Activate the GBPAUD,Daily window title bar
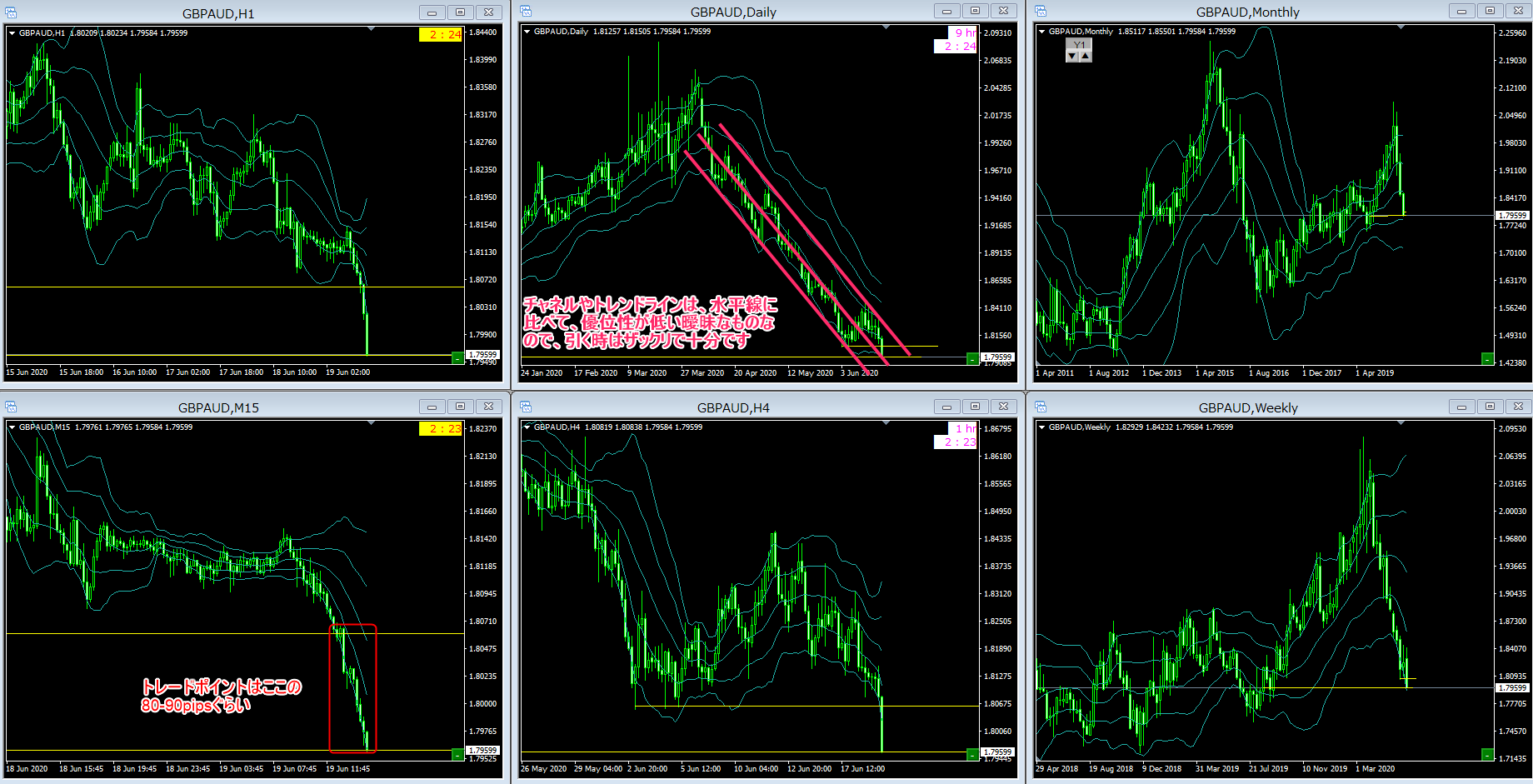 732,12
